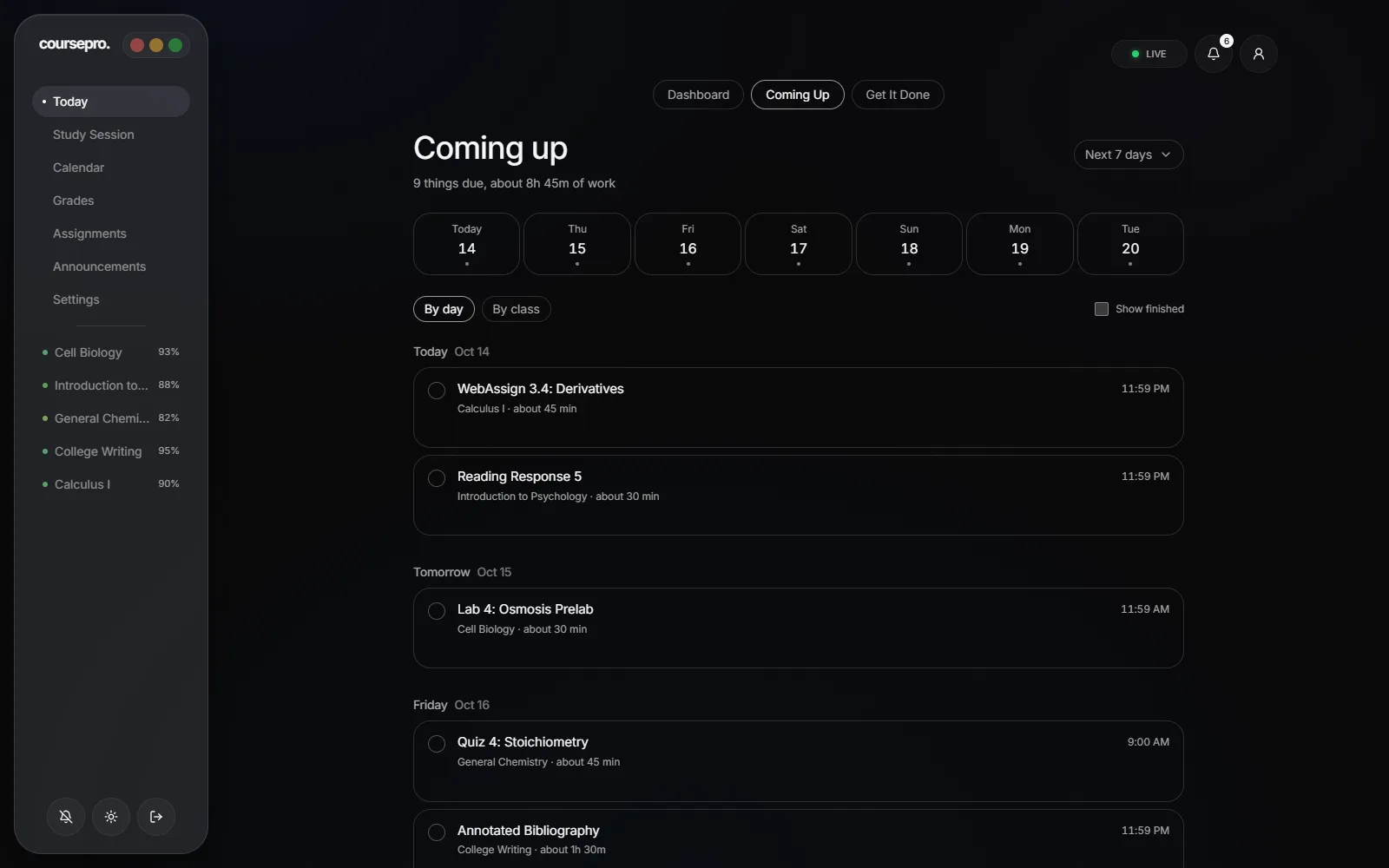The width and height of the screenshot is (1389, 868).
Task: Open the Get It Done tab
Action: (898, 95)
